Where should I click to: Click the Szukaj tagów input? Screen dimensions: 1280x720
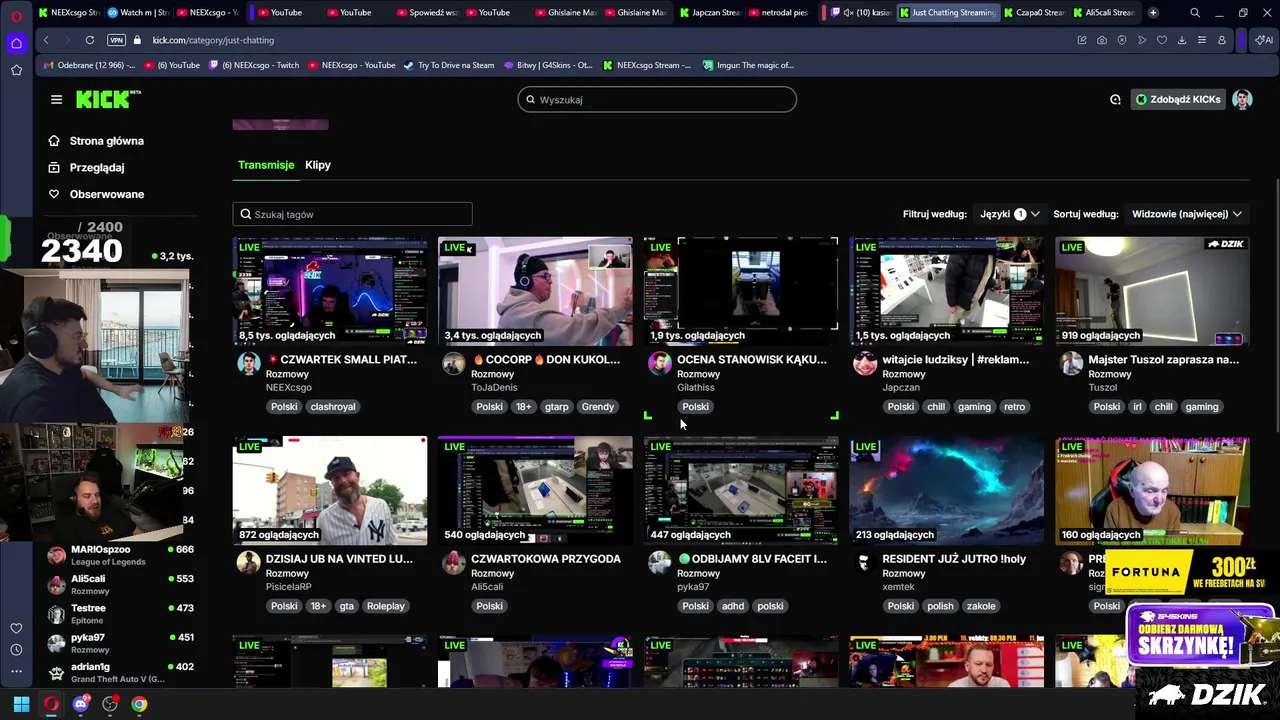(x=352, y=214)
